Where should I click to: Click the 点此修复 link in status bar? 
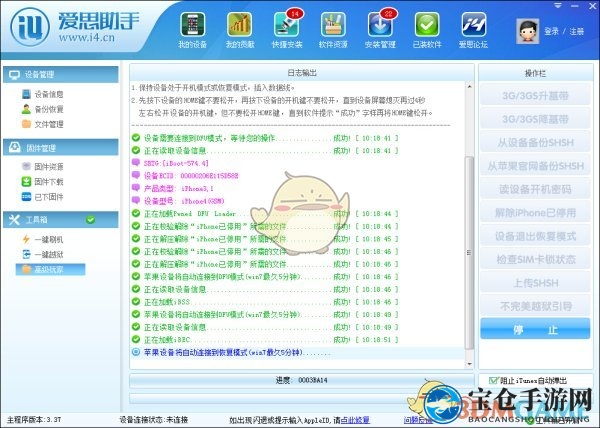(355, 420)
